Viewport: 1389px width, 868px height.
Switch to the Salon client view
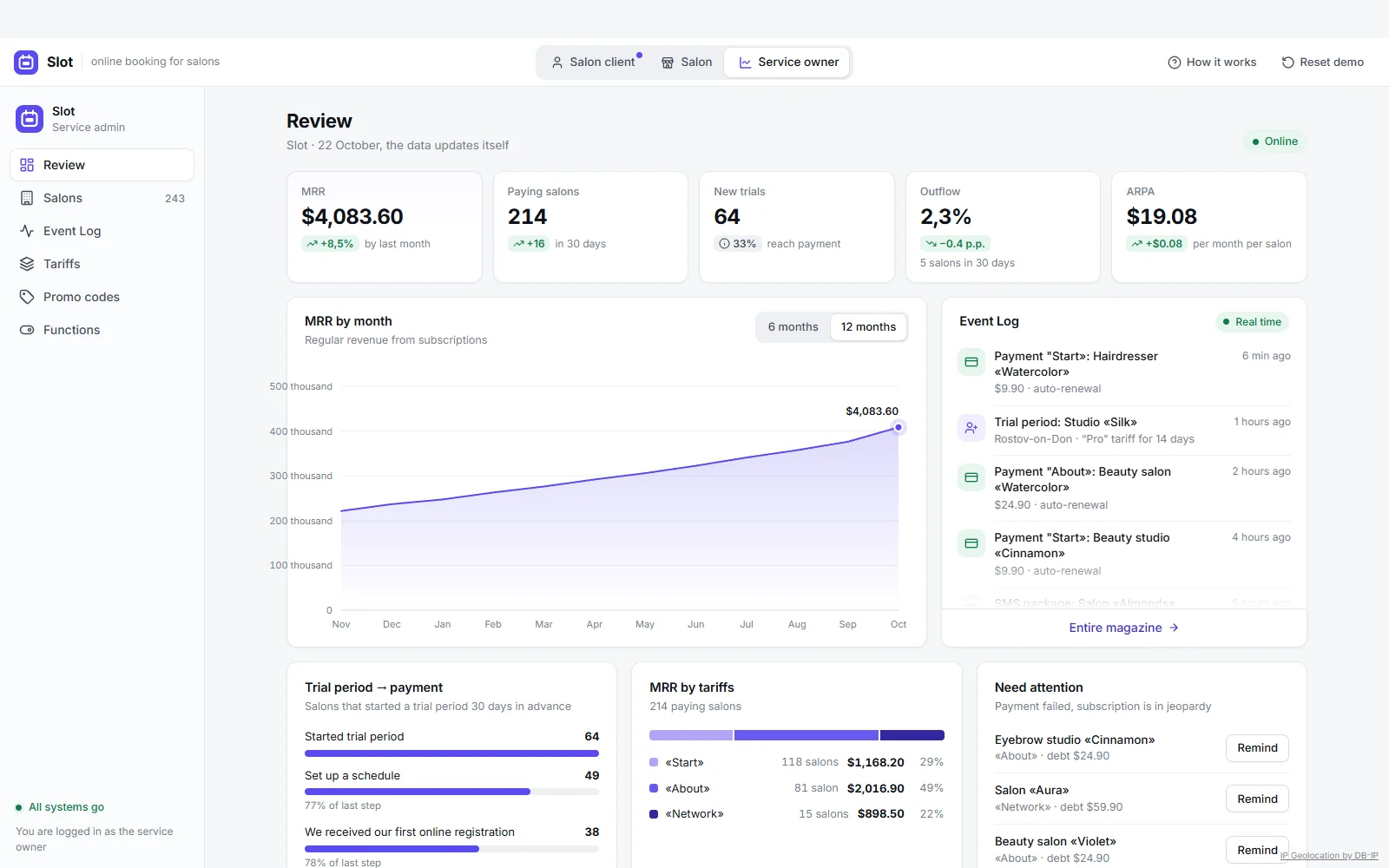pos(594,62)
